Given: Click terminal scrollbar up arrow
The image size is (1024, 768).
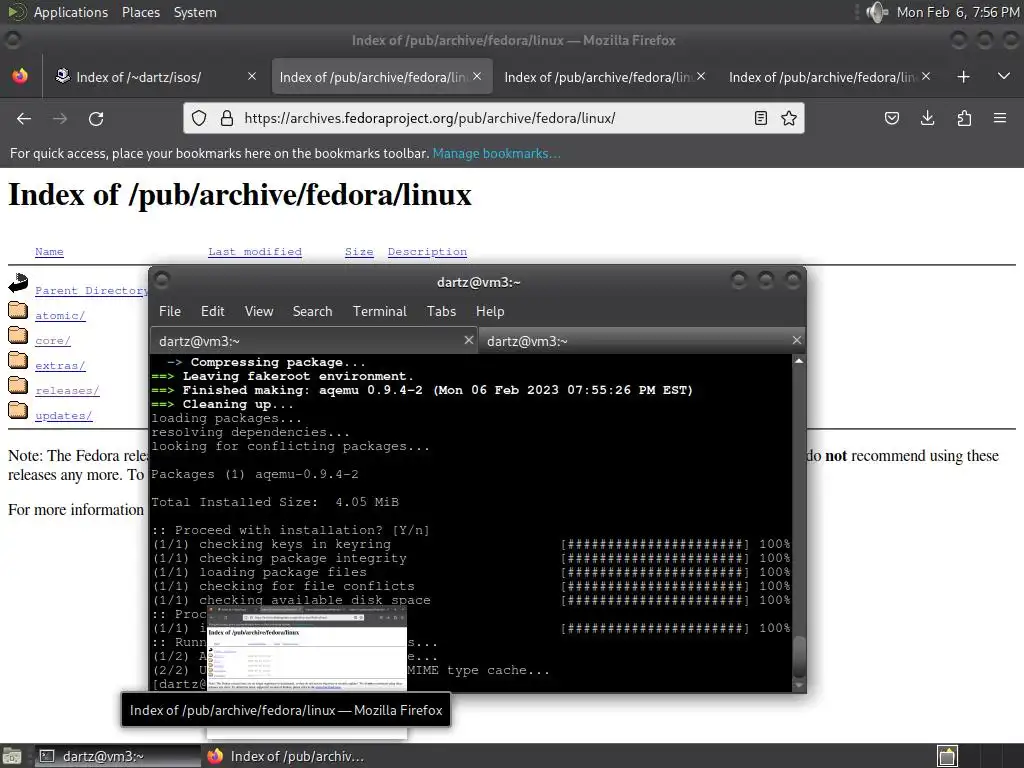Looking at the screenshot, I should [x=799, y=361].
